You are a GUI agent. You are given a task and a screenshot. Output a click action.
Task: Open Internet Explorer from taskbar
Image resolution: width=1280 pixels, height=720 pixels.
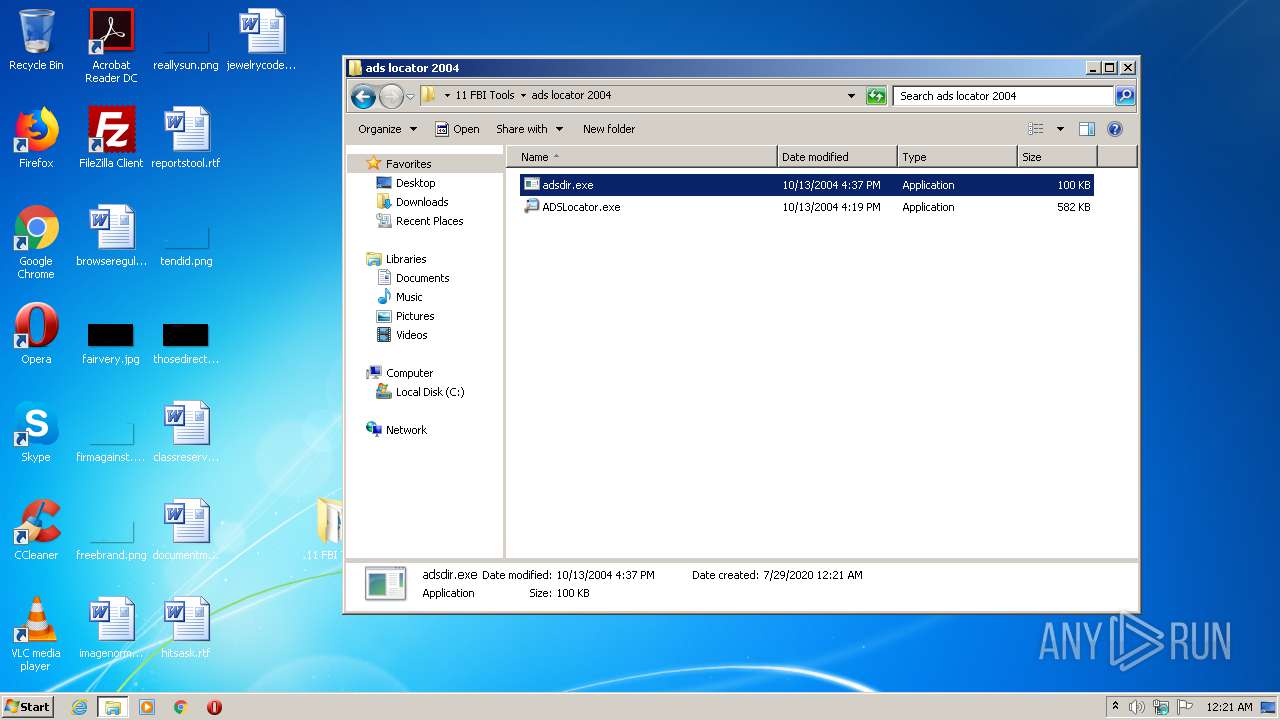pos(80,707)
